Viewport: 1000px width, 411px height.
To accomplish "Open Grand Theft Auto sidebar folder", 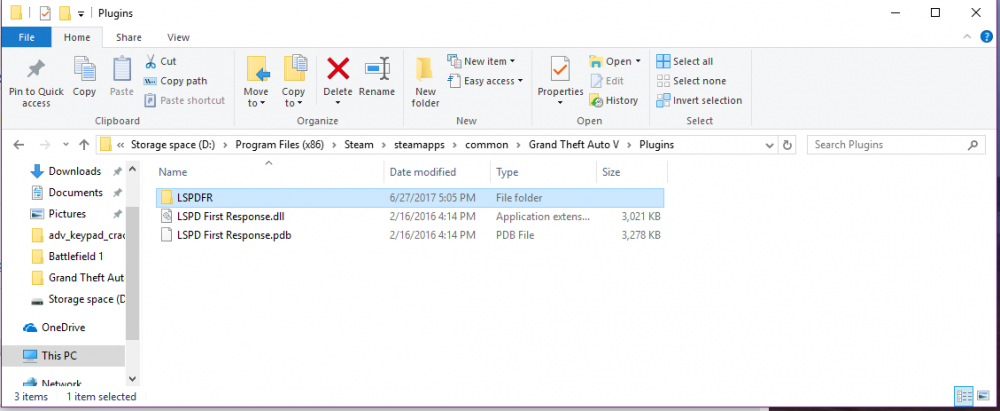I will [x=77, y=278].
